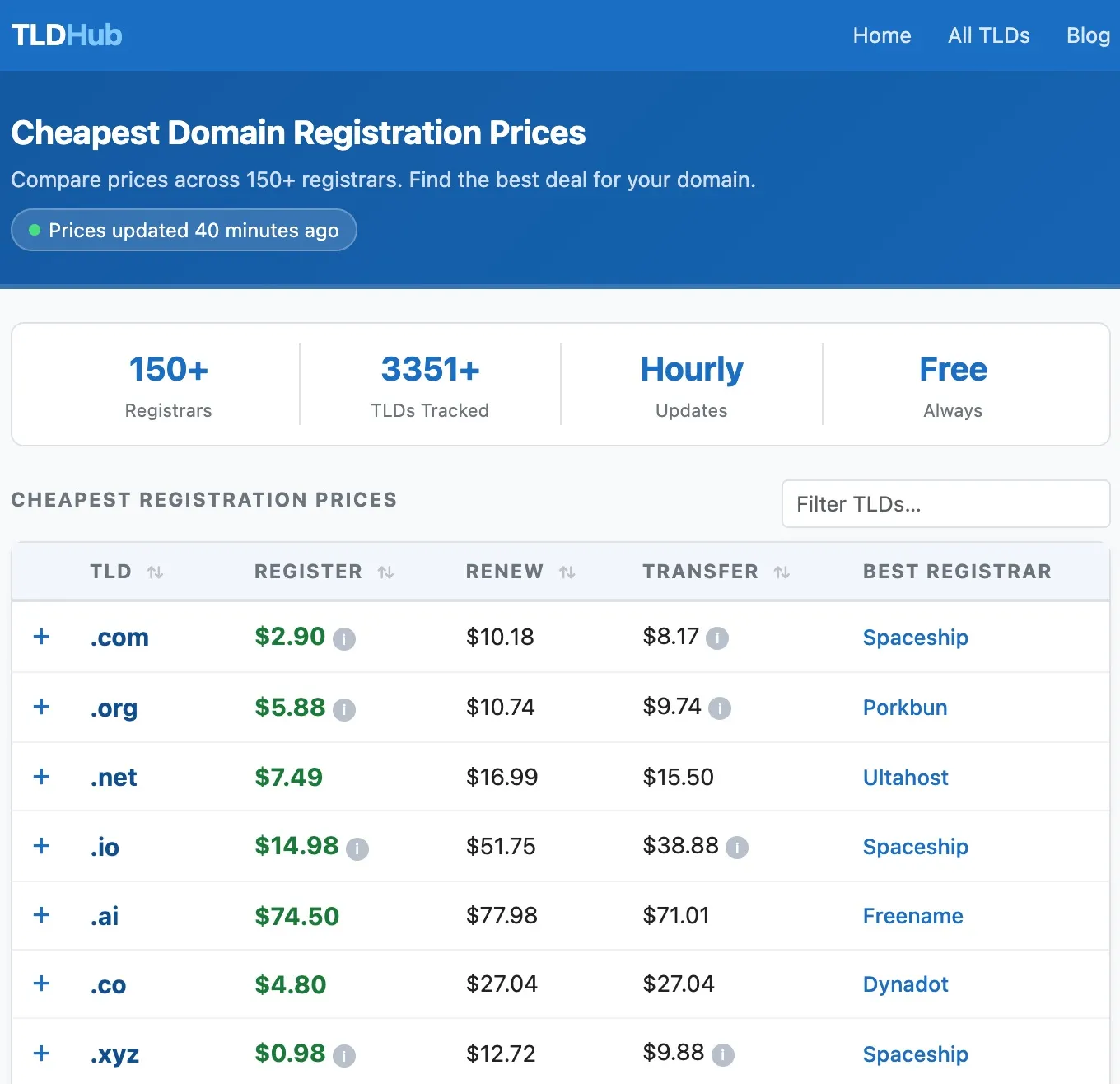
Task: Click the info icon beside $38.88 transfer price
Action: click(x=737, y=848)
